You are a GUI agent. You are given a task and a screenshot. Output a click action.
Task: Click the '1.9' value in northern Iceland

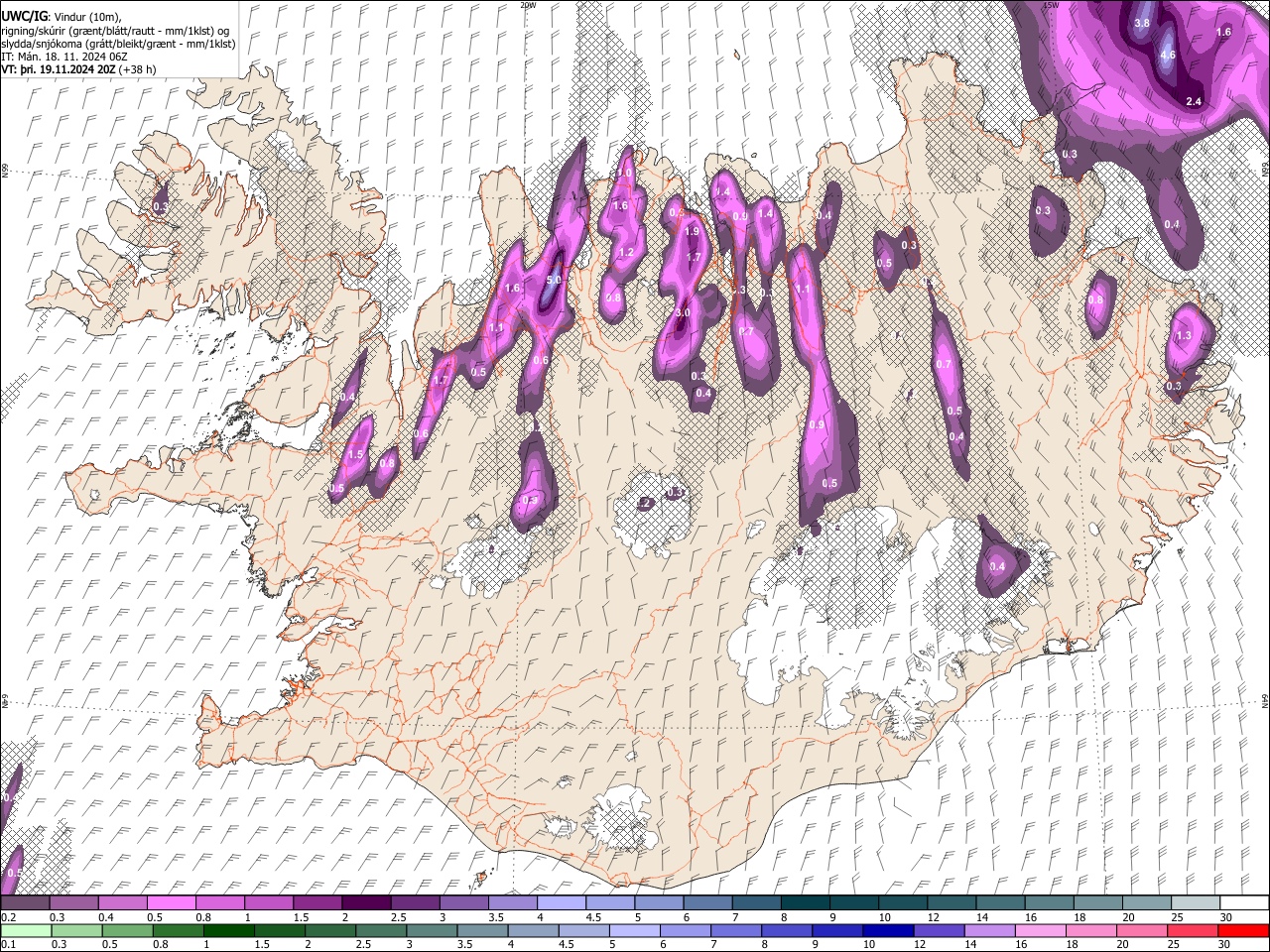click(693, 231)
